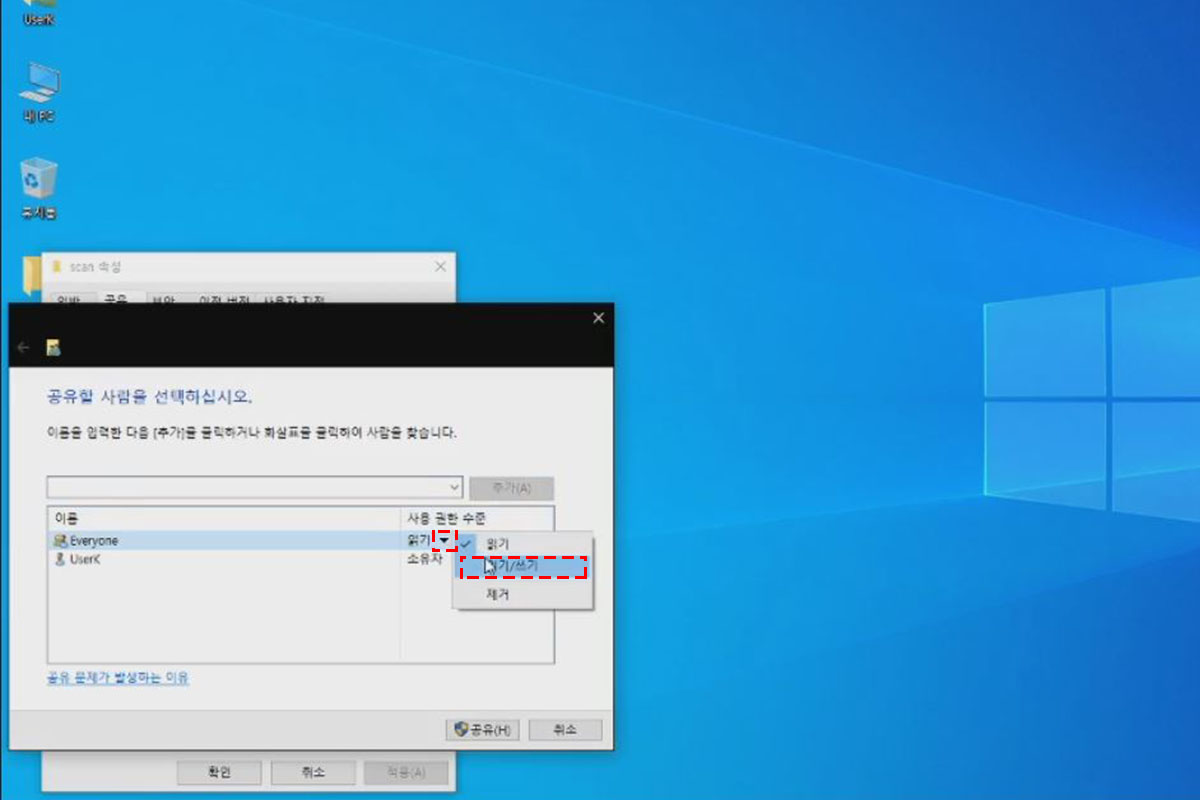This screenshot has height=800, width=1200.
Task: Click the 소유자 permission text for UserK
Action: [x=424, y=560]
